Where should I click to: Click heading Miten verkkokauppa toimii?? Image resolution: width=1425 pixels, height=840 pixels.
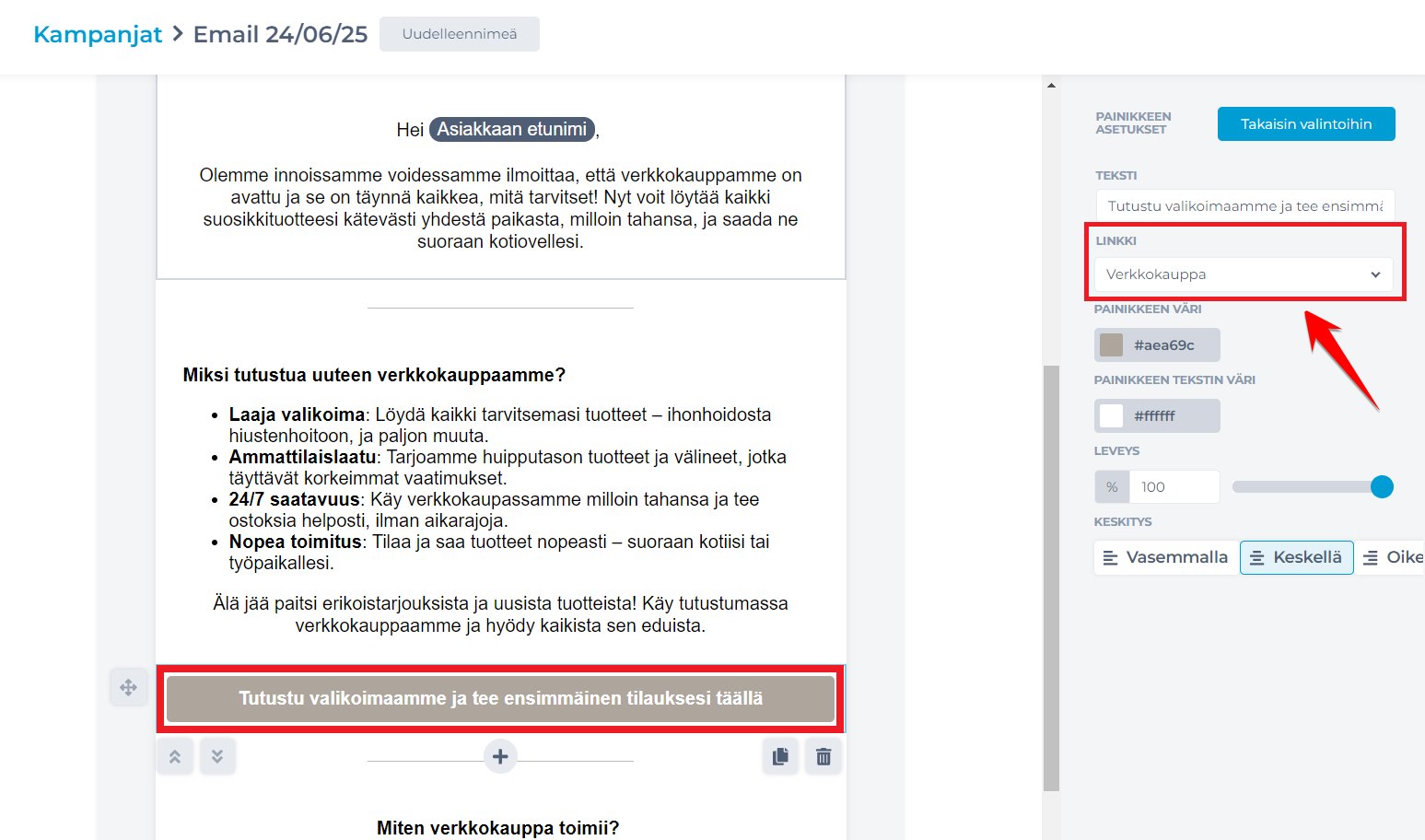coord(498,828)
